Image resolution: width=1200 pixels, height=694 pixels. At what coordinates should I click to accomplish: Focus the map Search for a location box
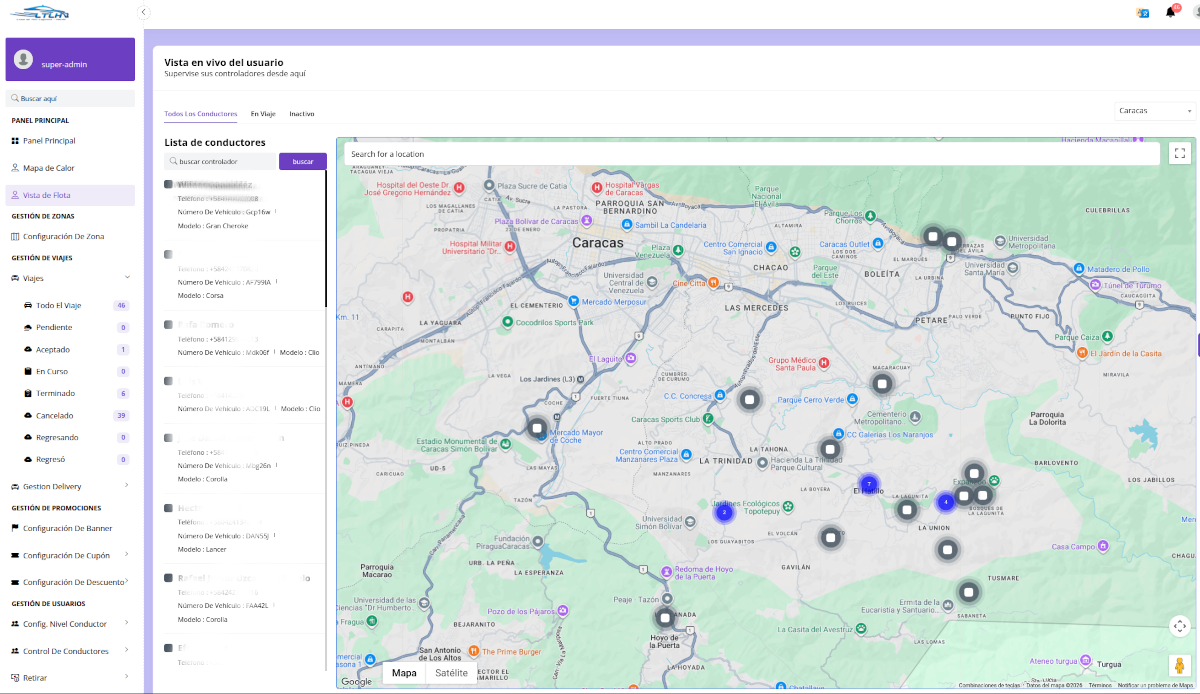pyautogui.click(x=752, y=154)
